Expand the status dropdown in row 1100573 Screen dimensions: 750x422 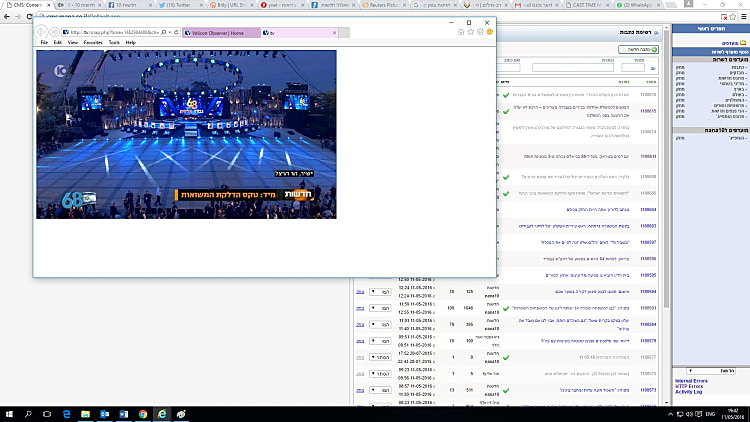point(380,390)
